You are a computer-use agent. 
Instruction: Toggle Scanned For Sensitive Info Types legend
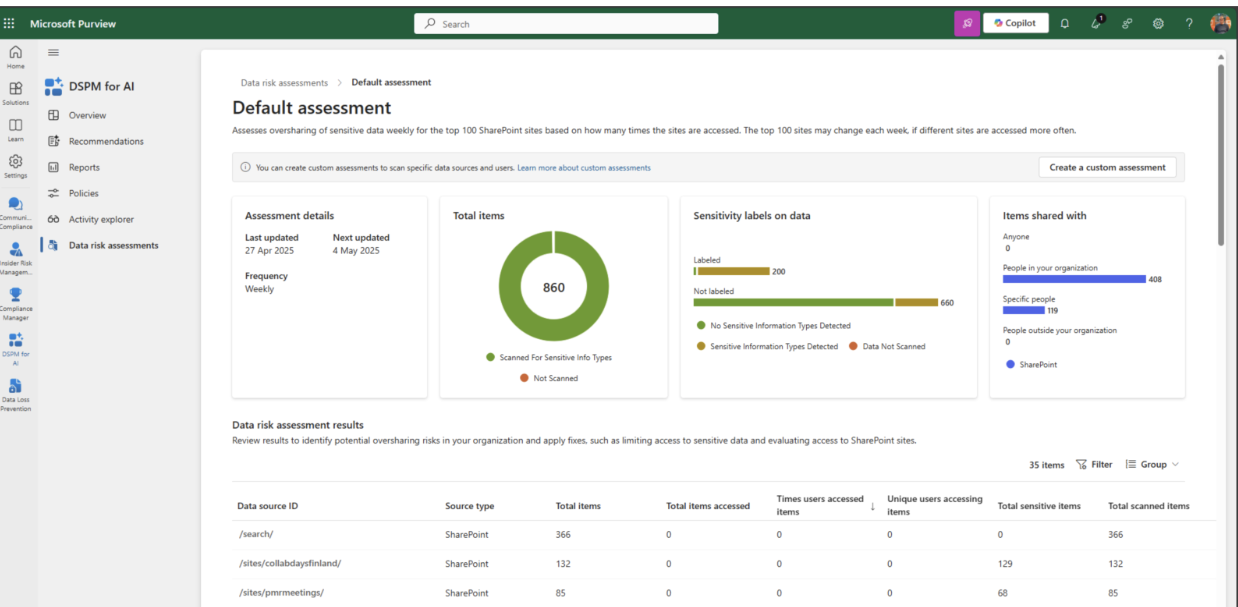[x=549, y=357]
